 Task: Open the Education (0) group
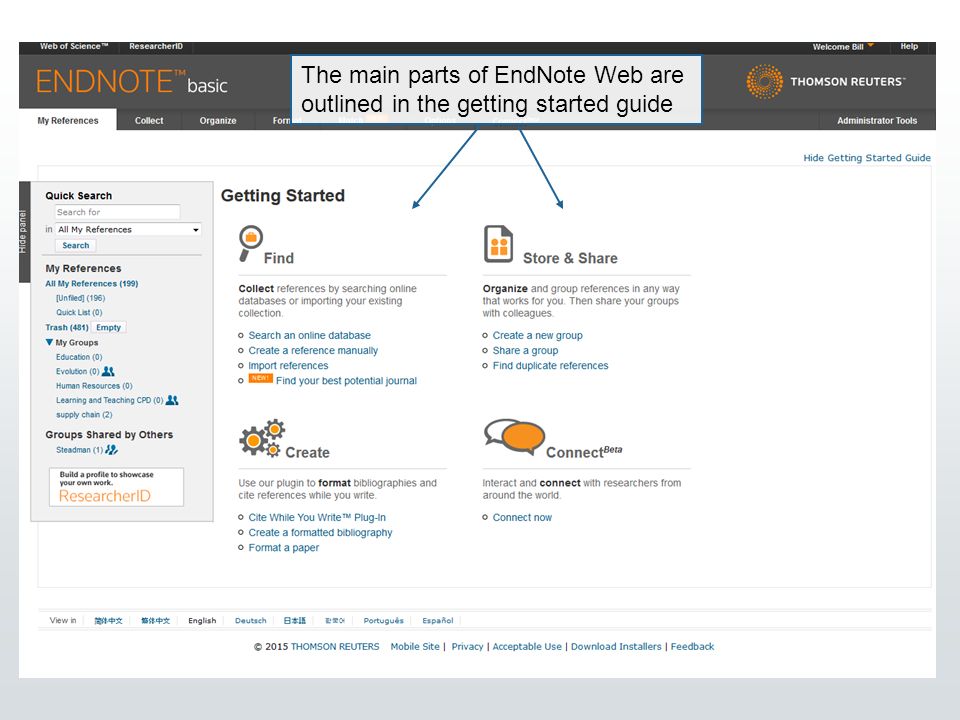(x=79, y=357)
